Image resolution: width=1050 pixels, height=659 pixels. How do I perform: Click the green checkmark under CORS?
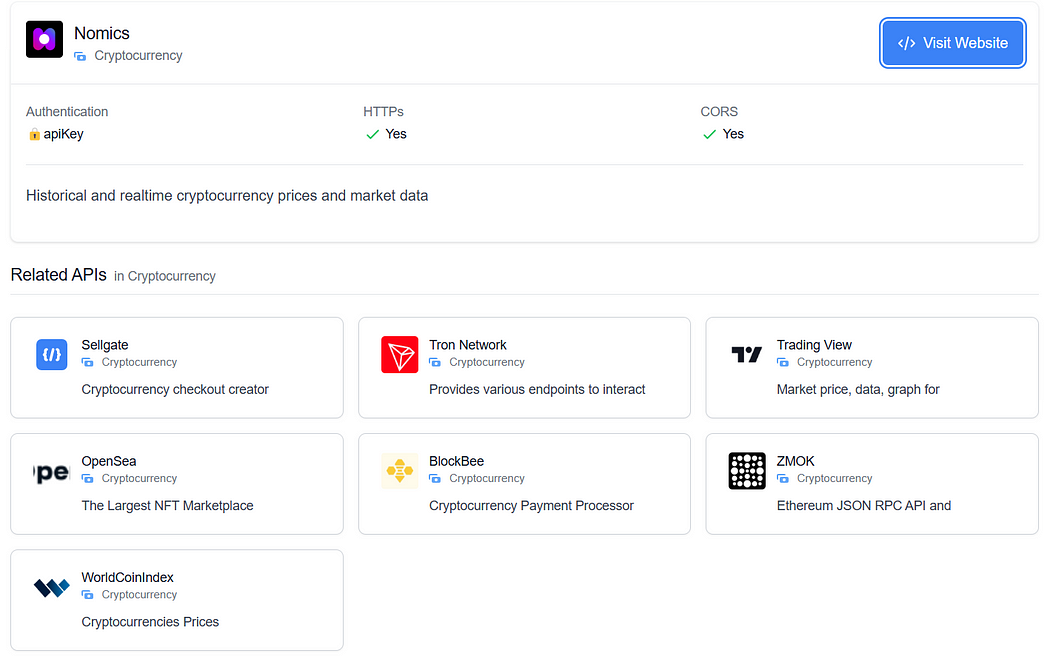tap(709, 135)
